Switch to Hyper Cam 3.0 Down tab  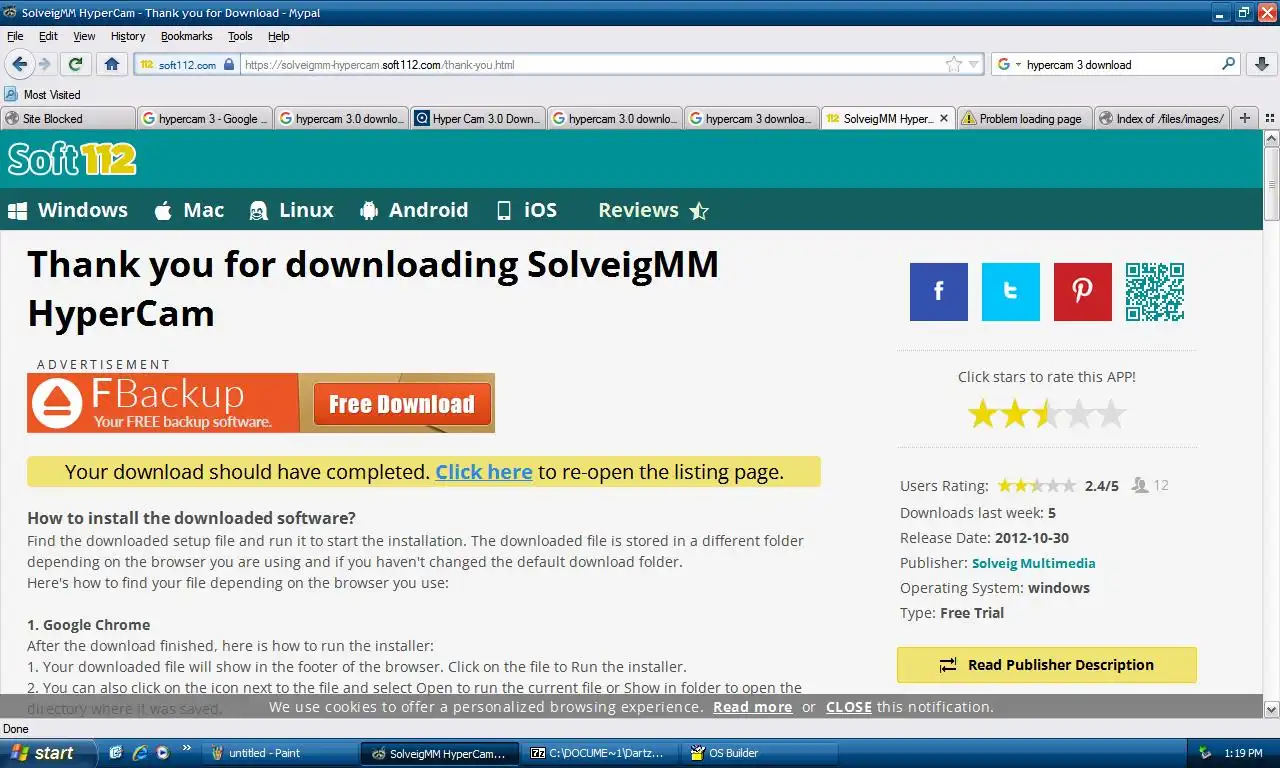(x=477, y=118)
